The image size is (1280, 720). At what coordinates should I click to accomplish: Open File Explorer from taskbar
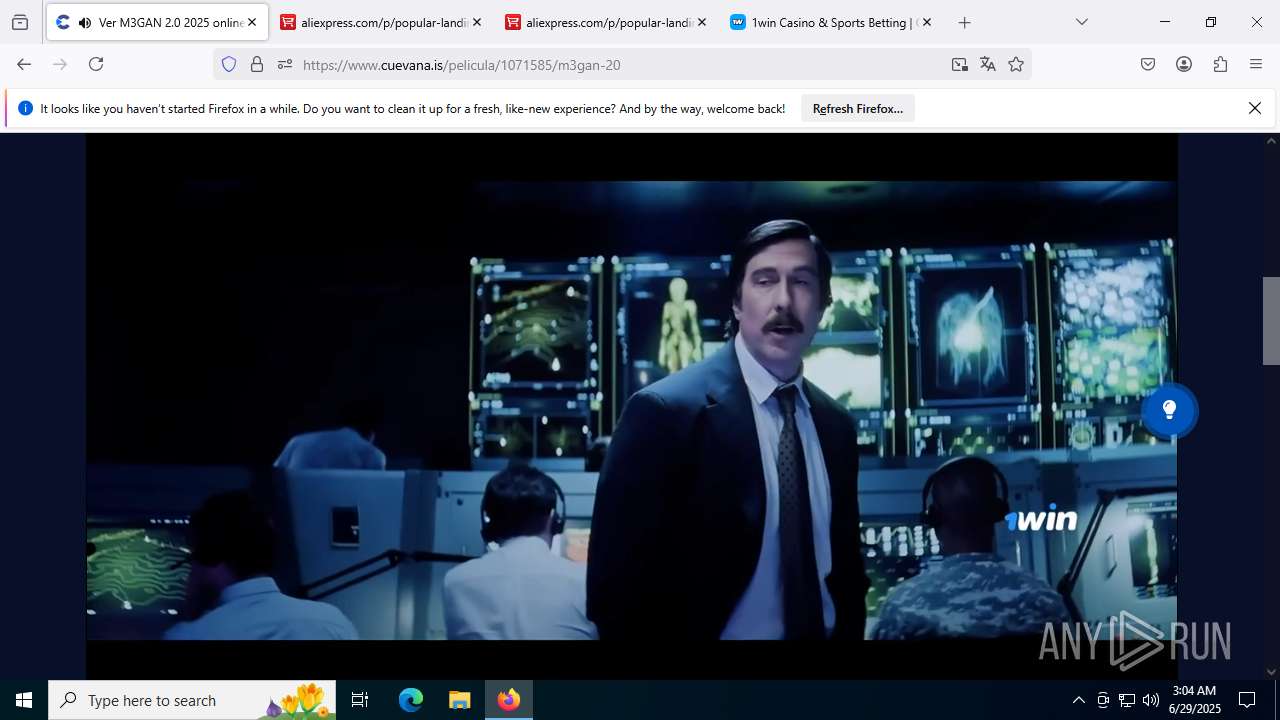point(459,700)
